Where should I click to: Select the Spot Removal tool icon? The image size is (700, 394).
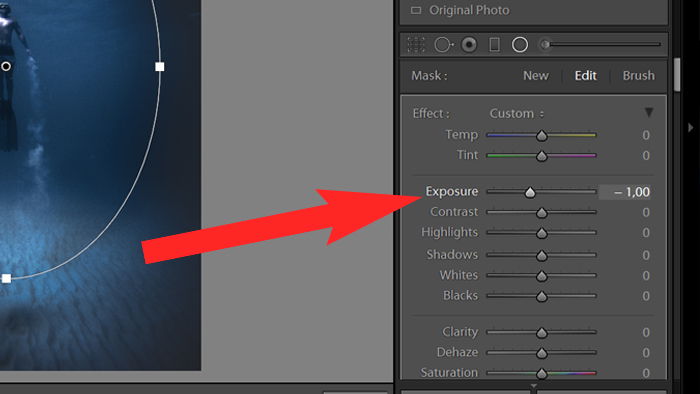click(443, 45)
